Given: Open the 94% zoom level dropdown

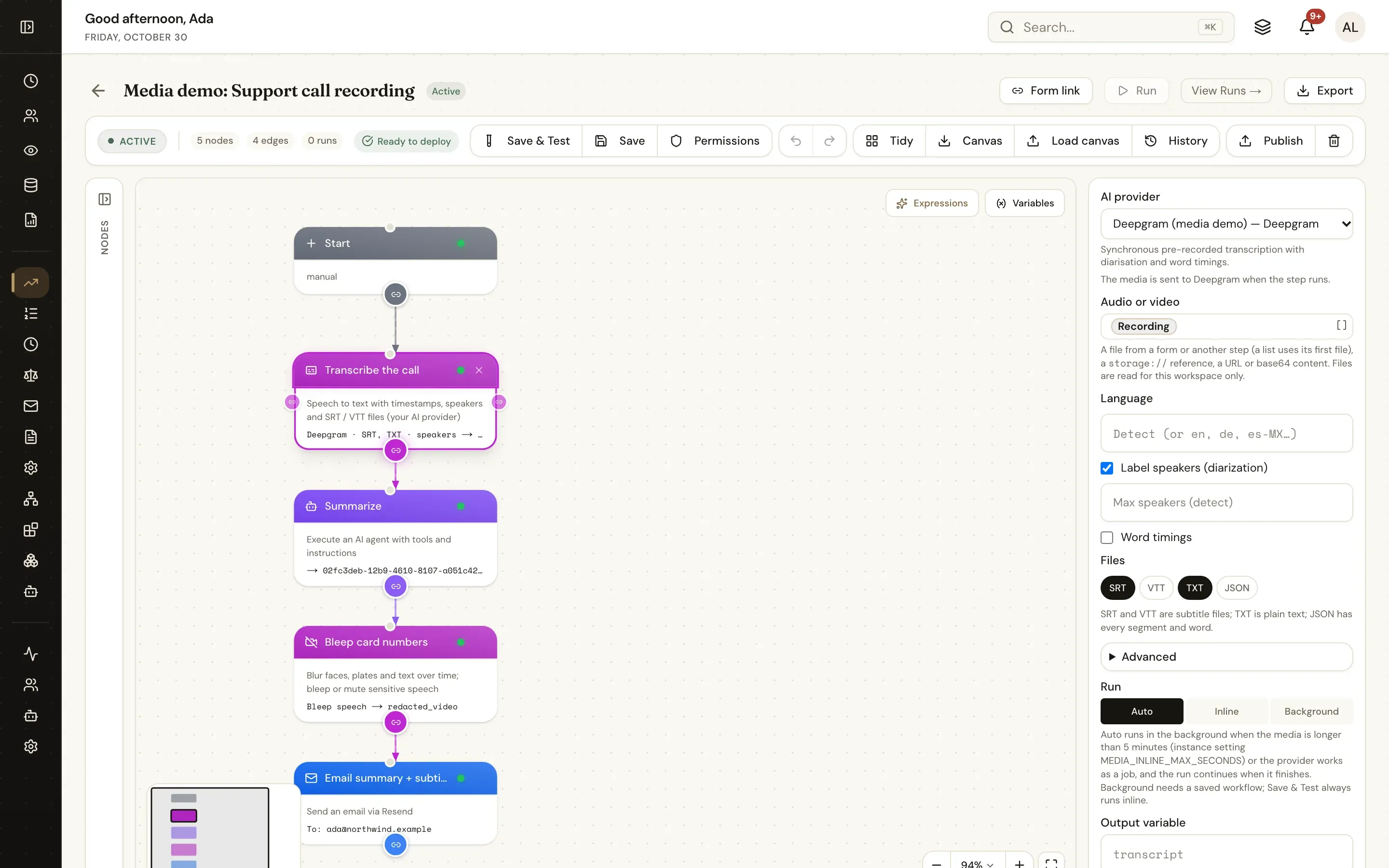Looking at the screenshot, I should (x=978, y=863).
